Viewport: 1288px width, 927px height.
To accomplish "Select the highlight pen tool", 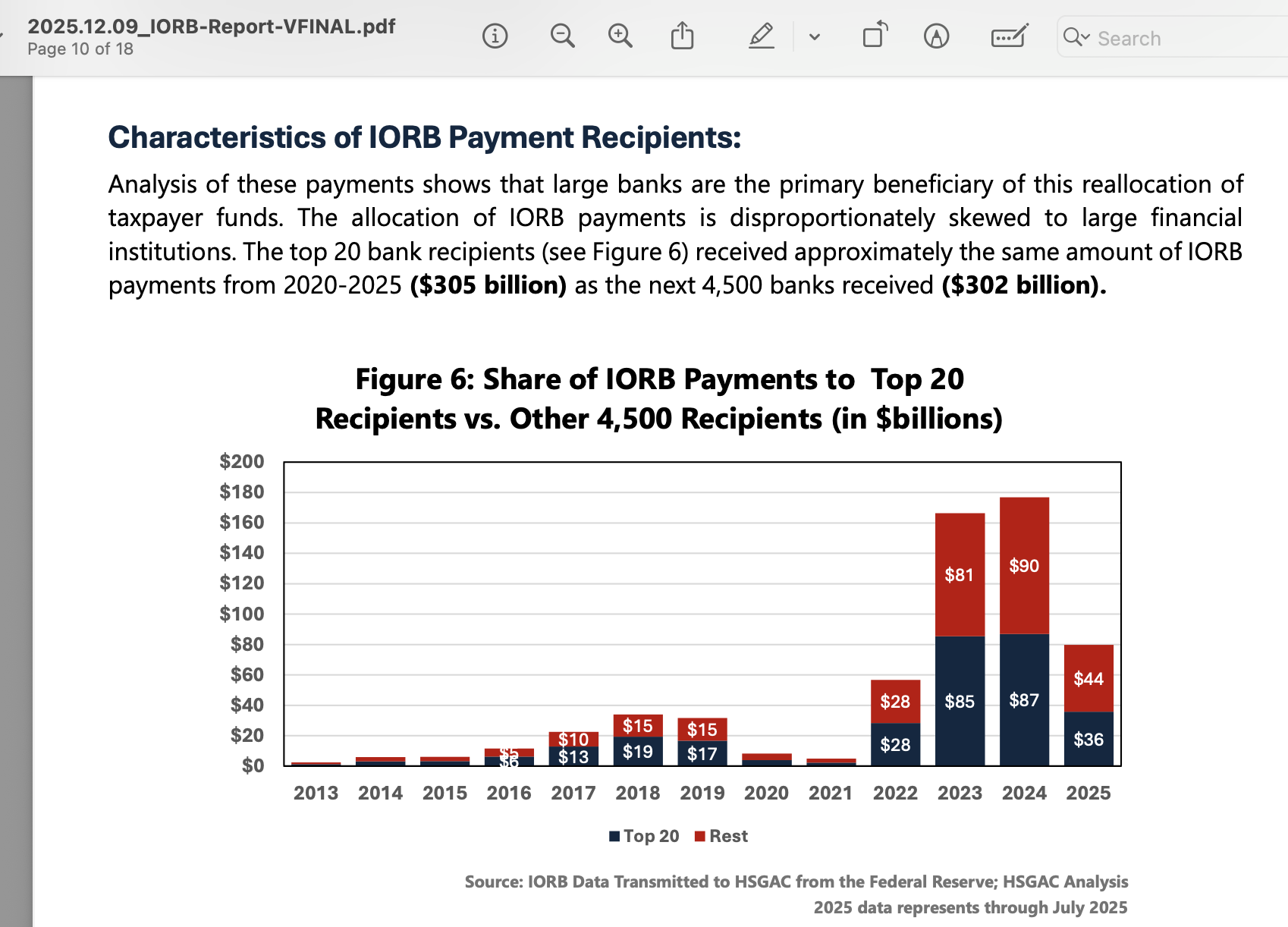I will 762,36.
